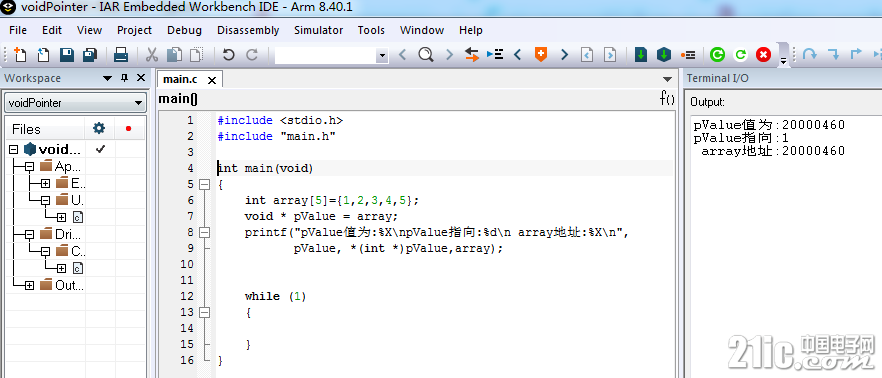This screenshot has height=378, width=882.
Task: Open the Project menu
Action: click(x=134, y=30)
